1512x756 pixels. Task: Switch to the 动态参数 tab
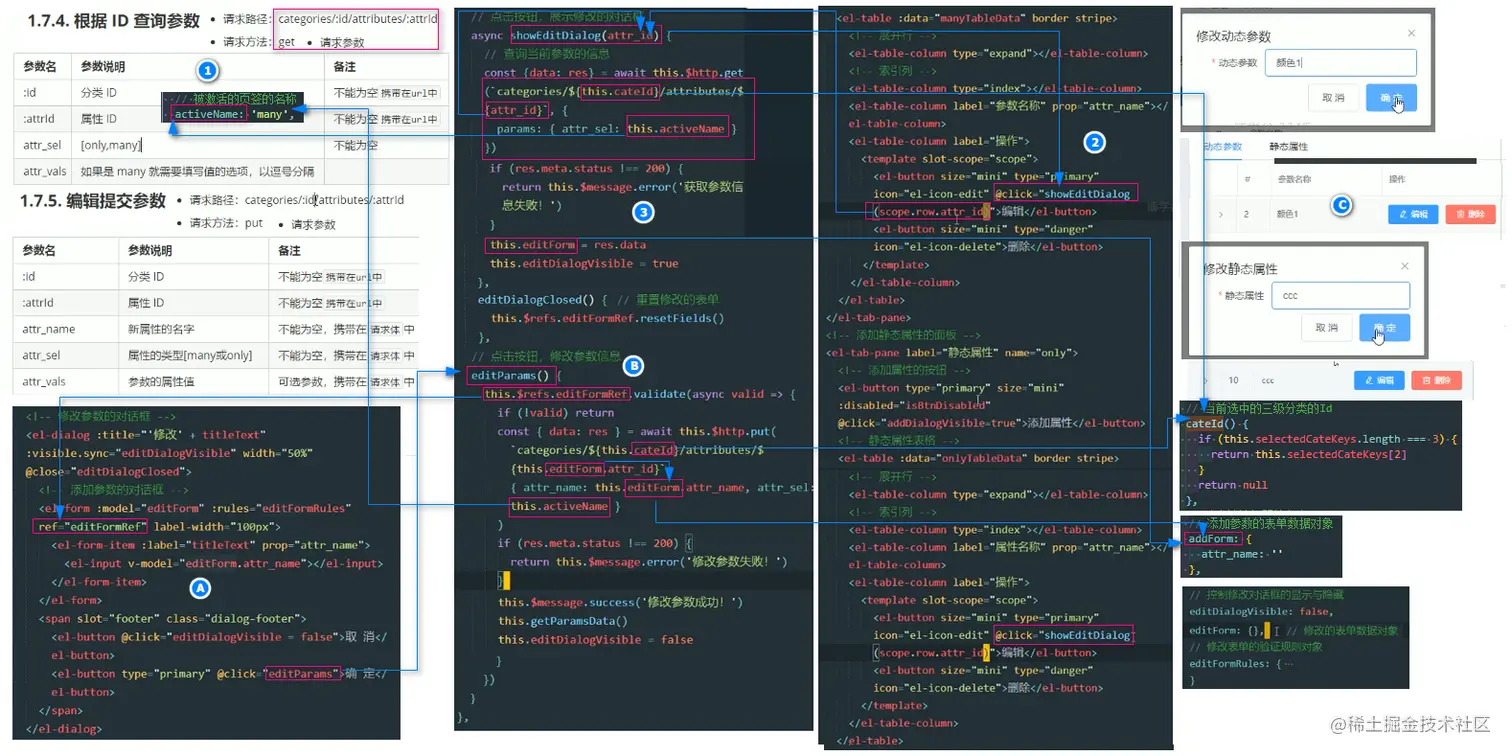click(x=1221, y=146)
